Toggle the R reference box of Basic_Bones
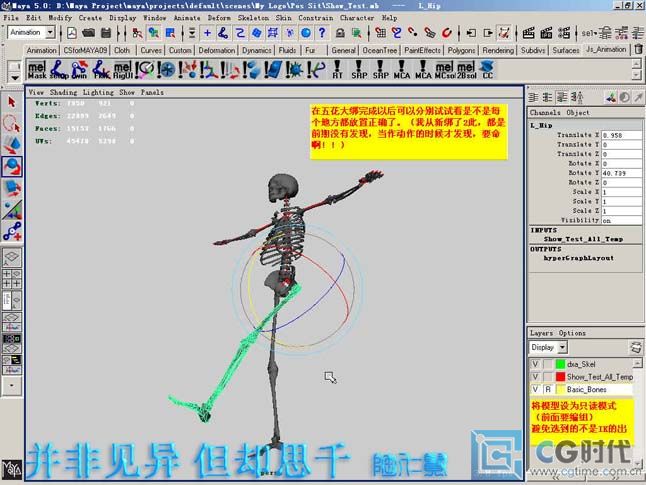 pos(548,389)
